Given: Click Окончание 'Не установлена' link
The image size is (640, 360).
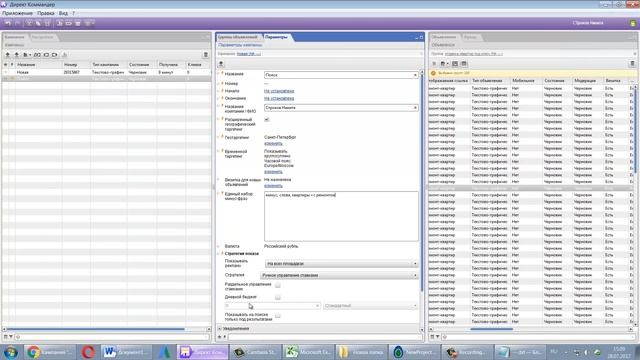Looking at the screenshot, I should [x=279, y=98].
